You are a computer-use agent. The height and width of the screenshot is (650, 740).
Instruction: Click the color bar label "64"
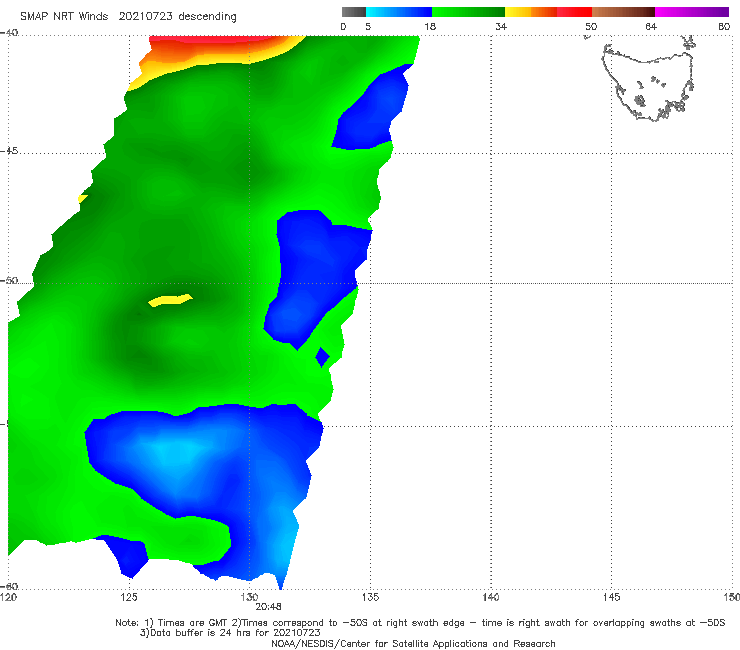point(651,26)
